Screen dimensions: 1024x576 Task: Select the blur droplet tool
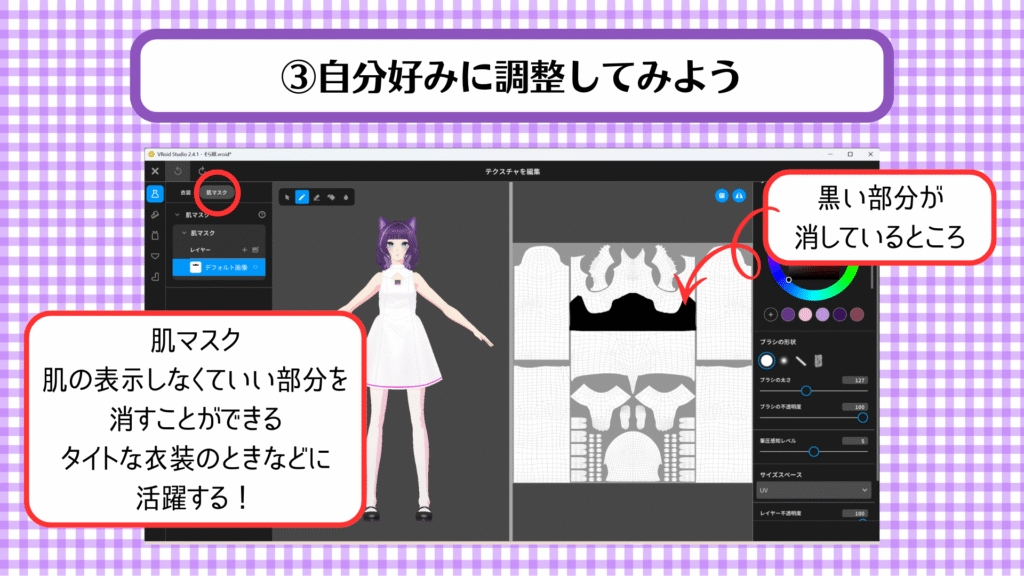(x=345, y=197)
